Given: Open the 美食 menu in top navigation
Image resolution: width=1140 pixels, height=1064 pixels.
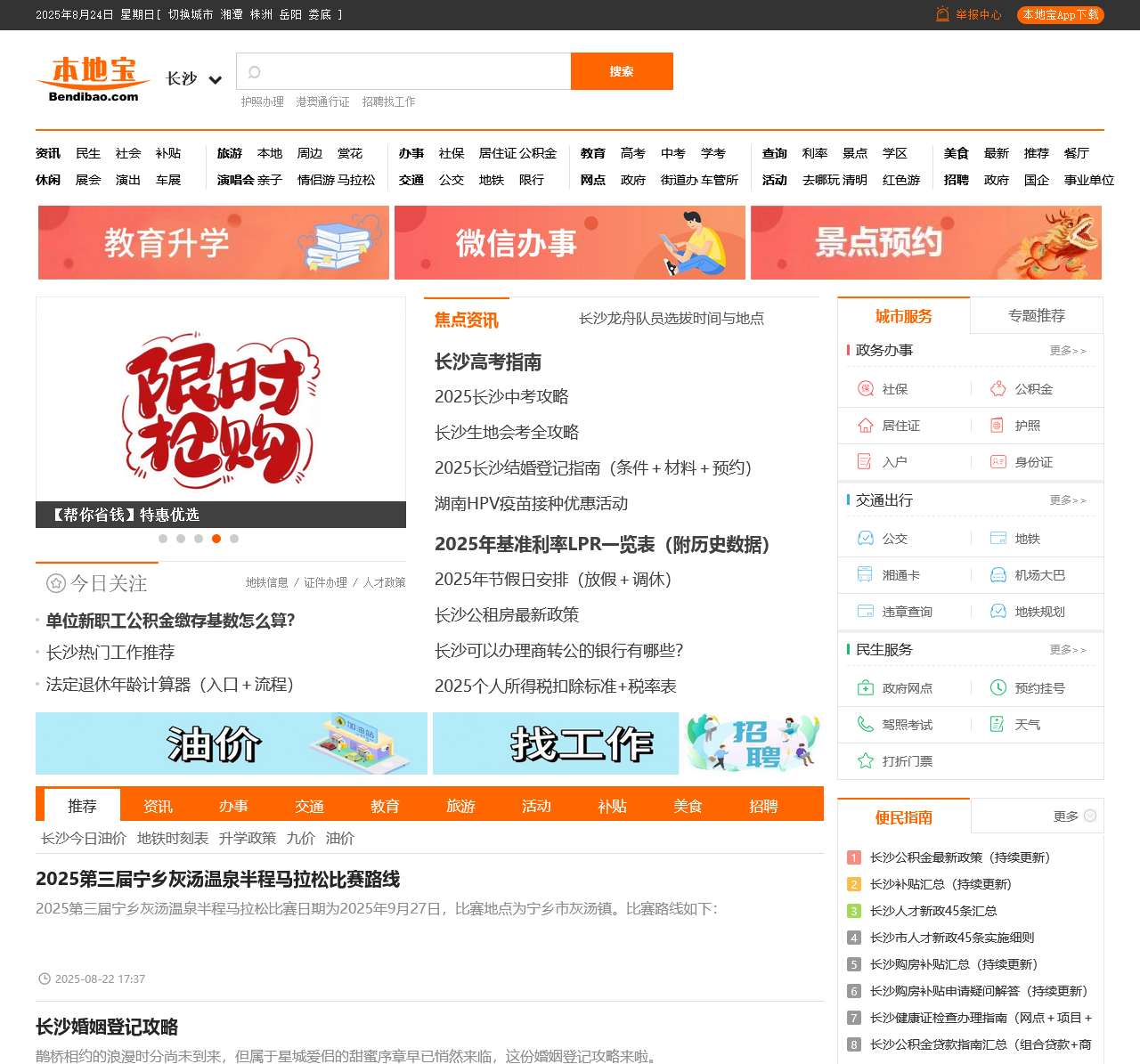Looking at the screenshot, I should [956, 153].
